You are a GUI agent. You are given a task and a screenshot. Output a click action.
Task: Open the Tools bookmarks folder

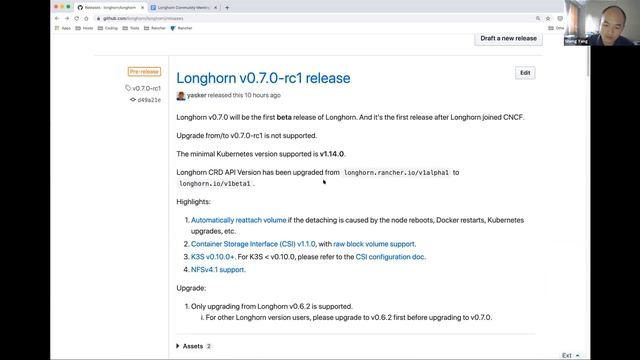click(x=131, y=28)
